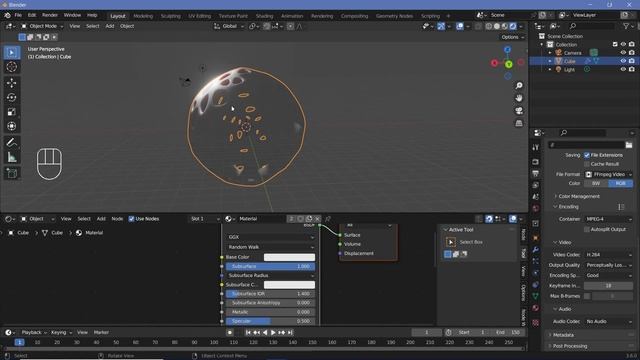Image resolution: width=640 pixels, height=360 pixels.
Task: Adjust the Specular slider in node
Action: point(270,321)
